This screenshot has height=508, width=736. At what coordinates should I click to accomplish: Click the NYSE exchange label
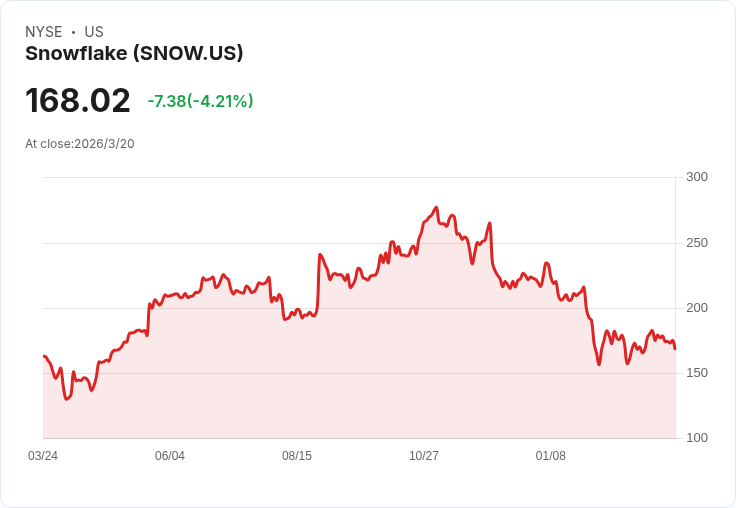pos(44,32)
